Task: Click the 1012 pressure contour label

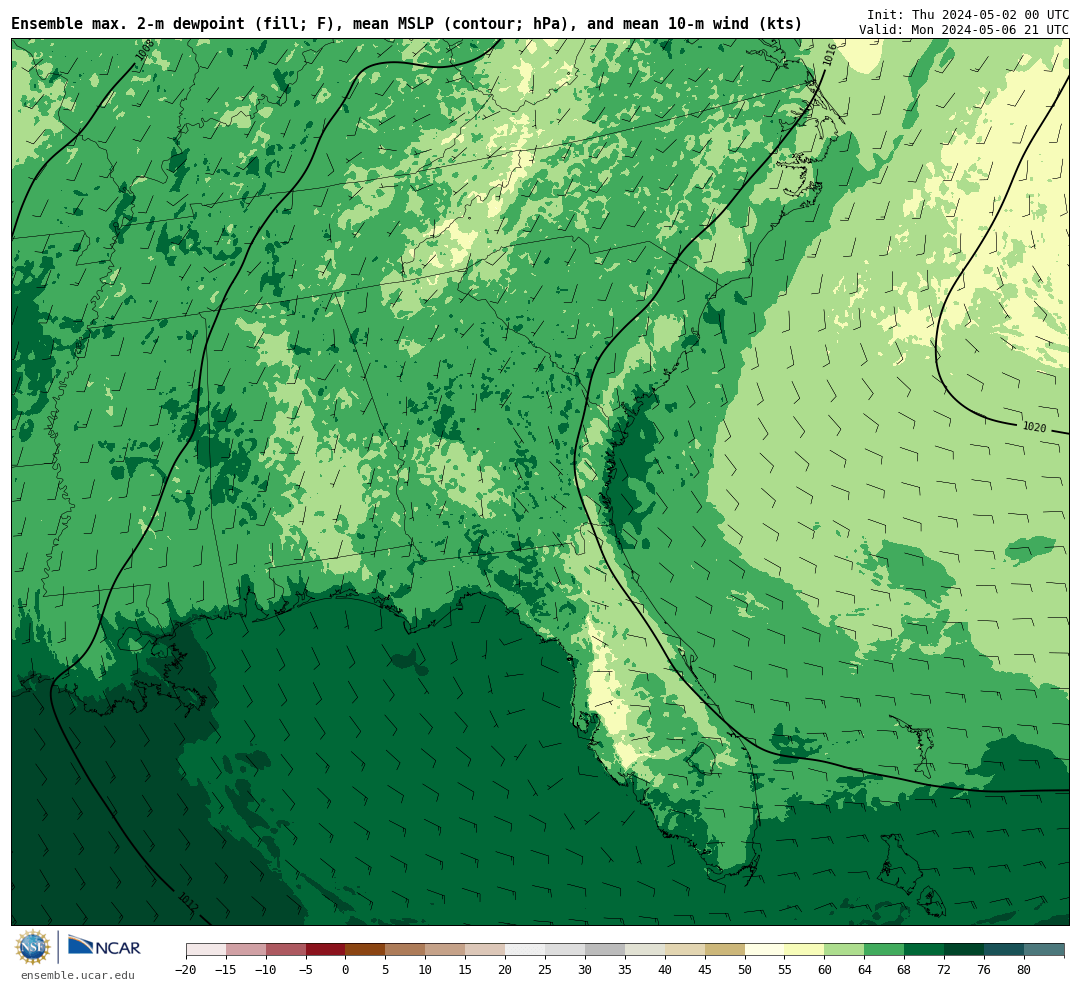Action: [x=188, y=900]
